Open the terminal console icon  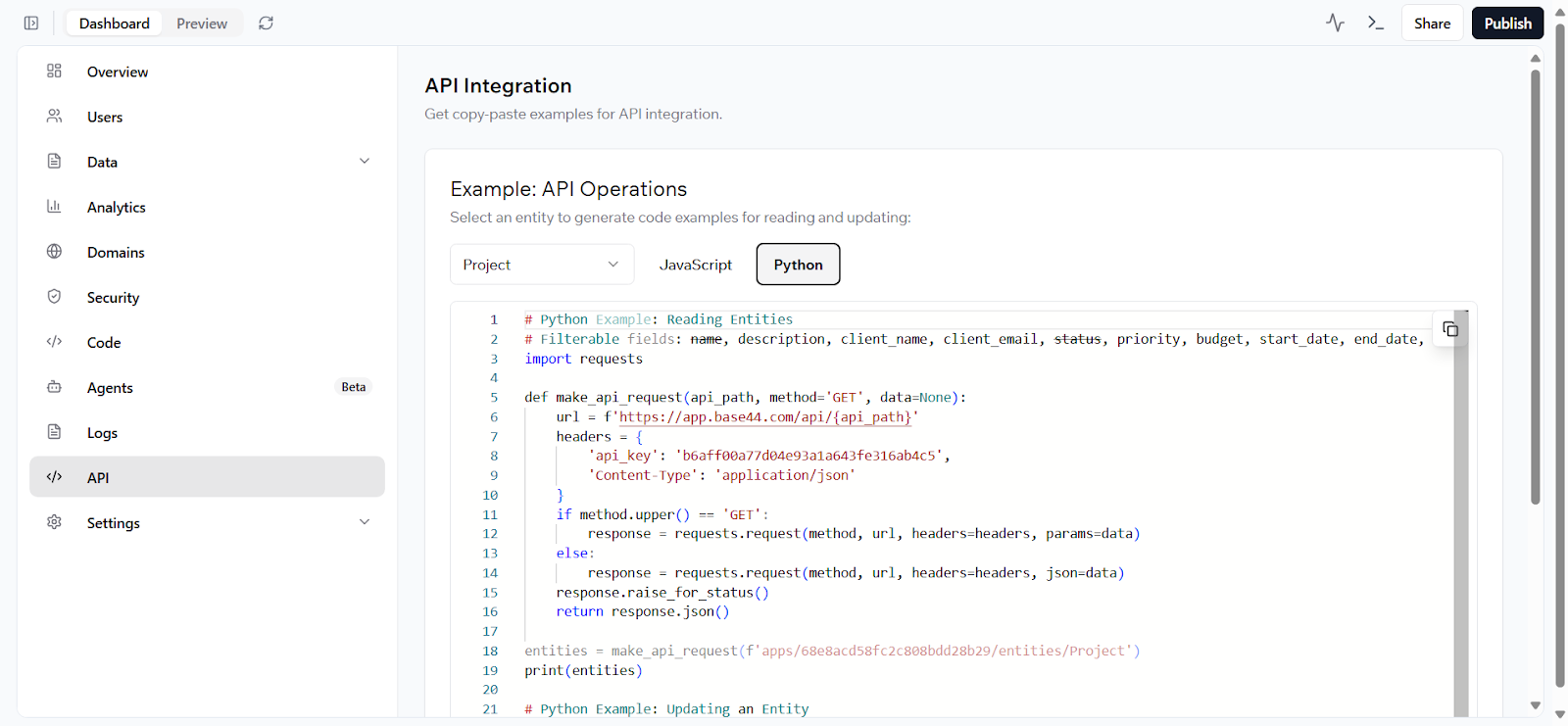(1376, 23)
